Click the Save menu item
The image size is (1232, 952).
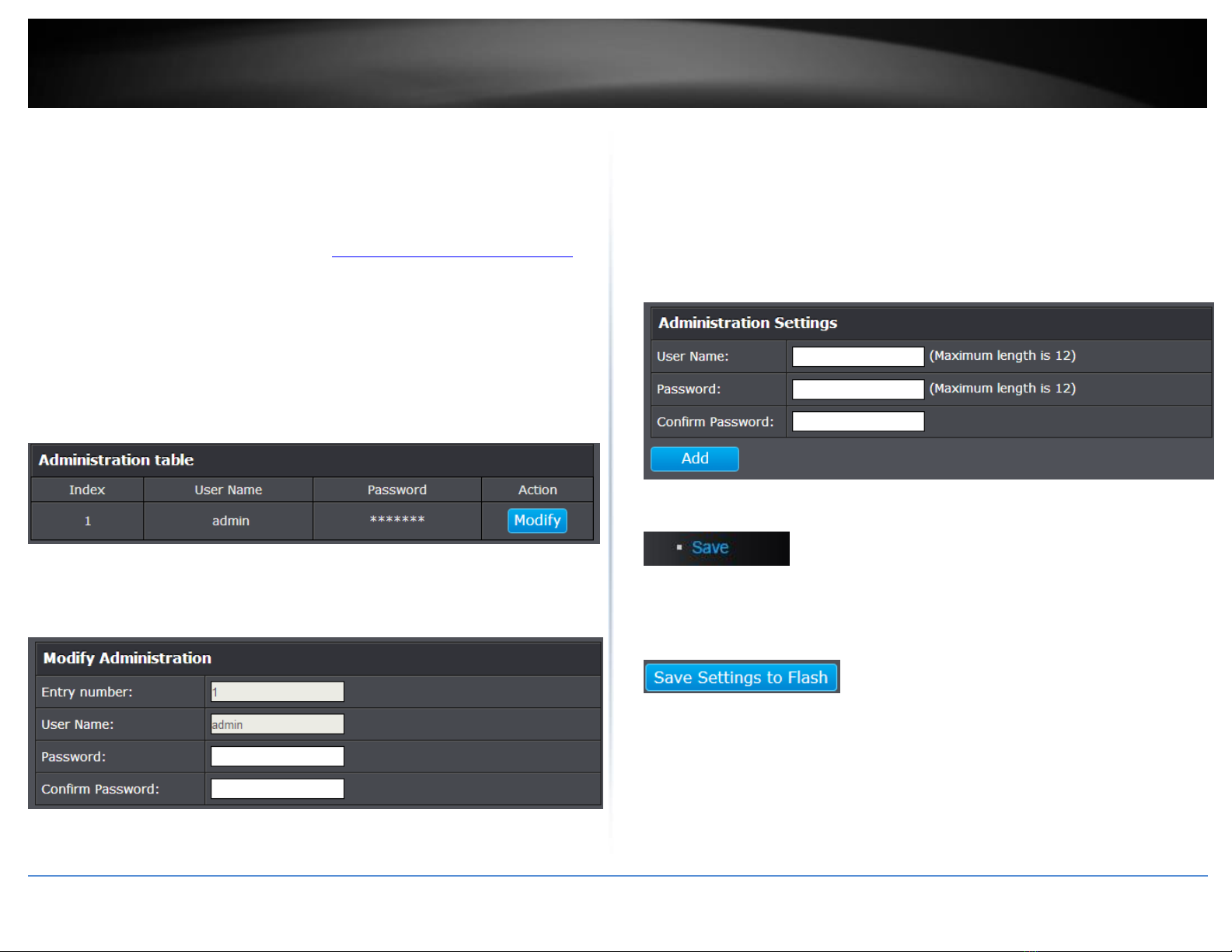pyautogui.click(x=710, y=548)
